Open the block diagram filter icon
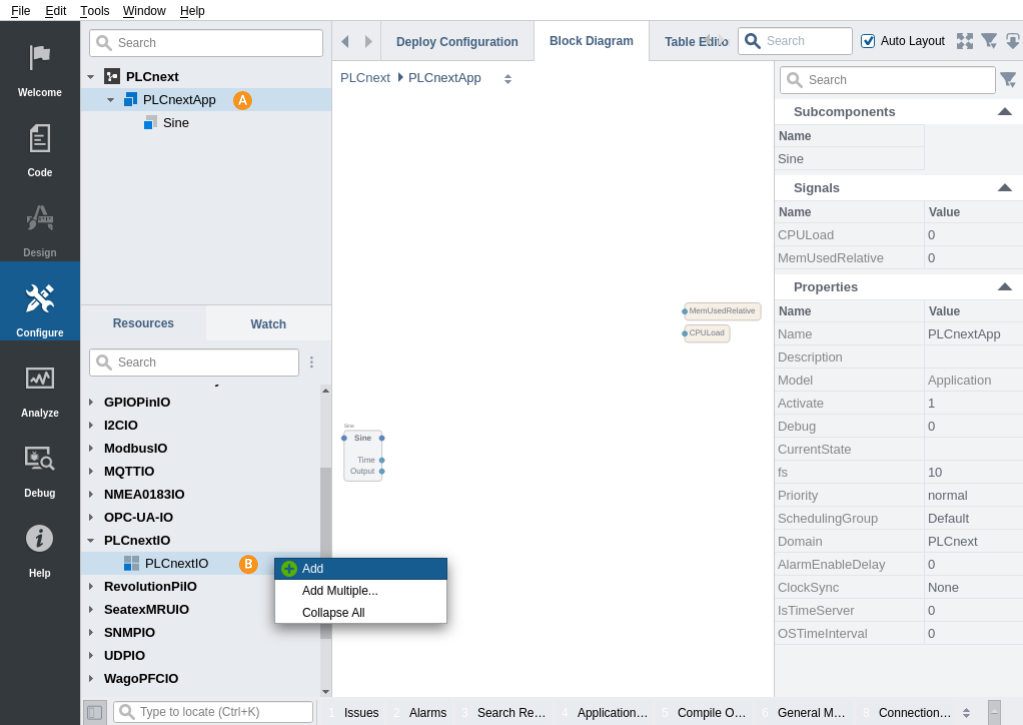 pos(989,41)
